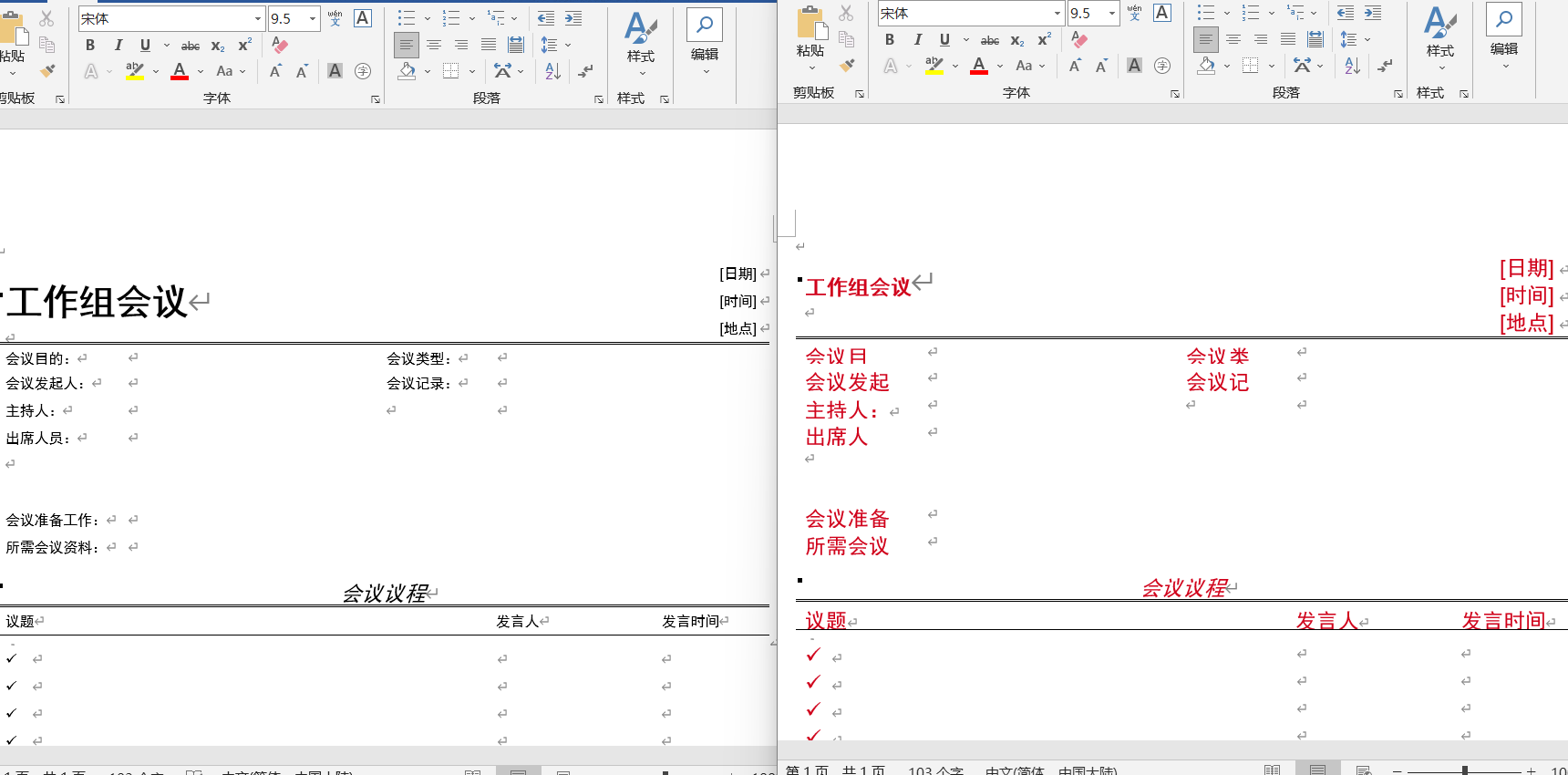1568x775 pixels.
Task: Open Styles gallery in left window
Action: click(641, 42)
